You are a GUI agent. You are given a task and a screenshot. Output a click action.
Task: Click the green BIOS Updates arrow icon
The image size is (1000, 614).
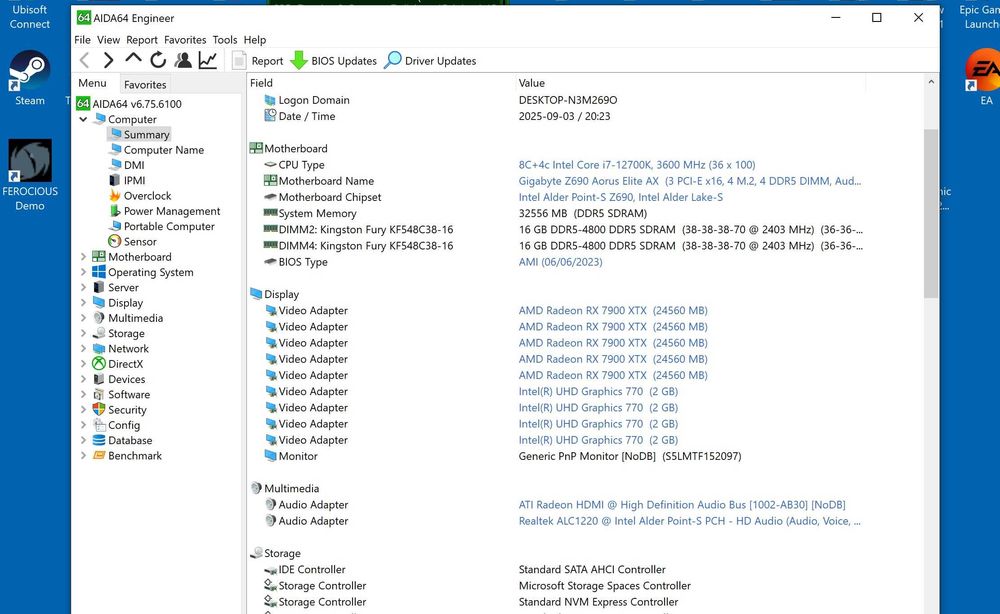pyautogui.click(x=298, y=61)
